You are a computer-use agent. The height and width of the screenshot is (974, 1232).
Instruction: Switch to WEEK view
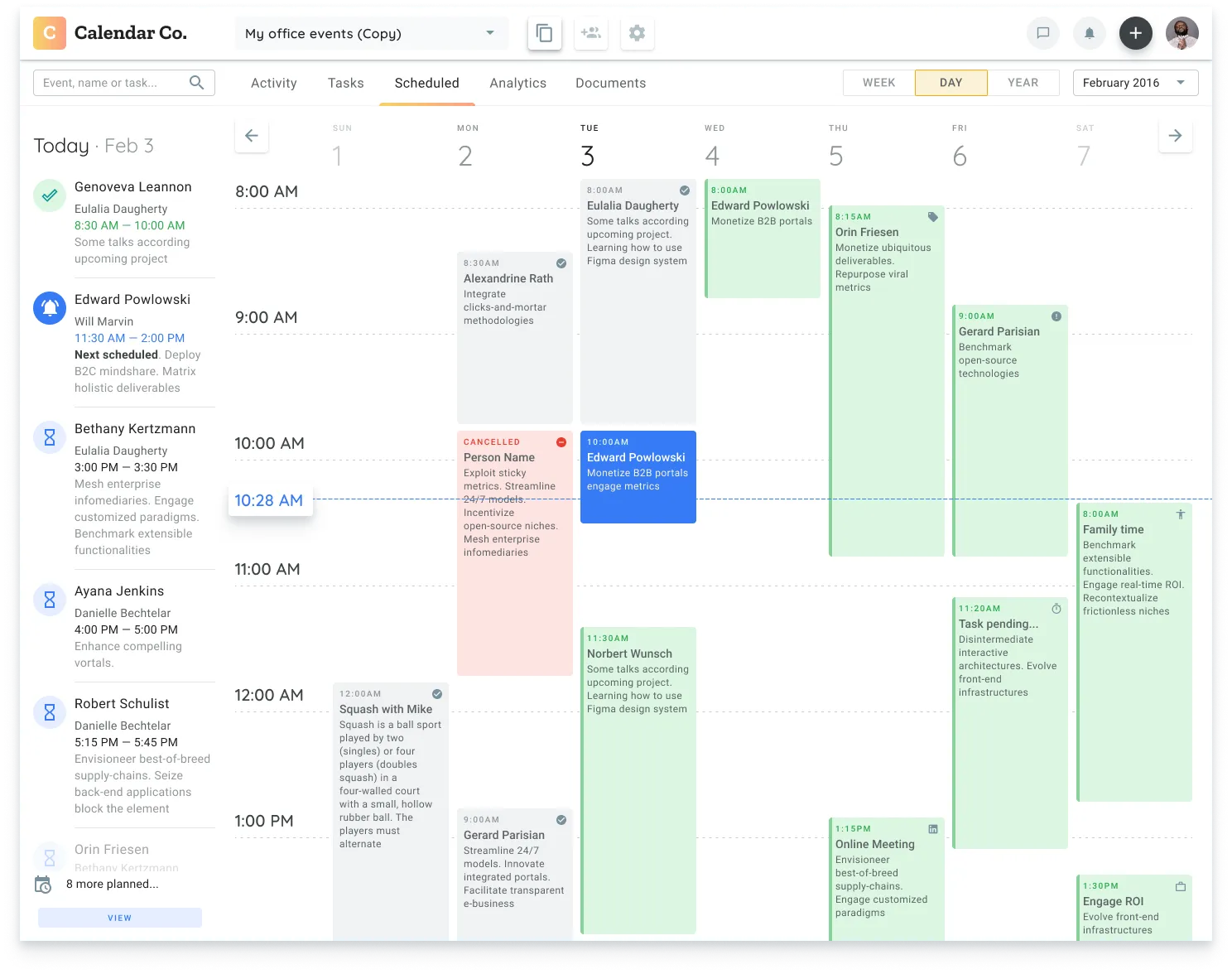coord(878,82)
